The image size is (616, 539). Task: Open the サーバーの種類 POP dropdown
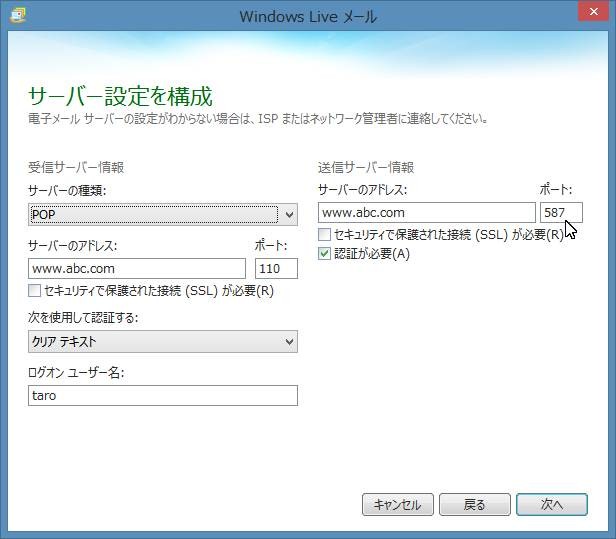163,214
